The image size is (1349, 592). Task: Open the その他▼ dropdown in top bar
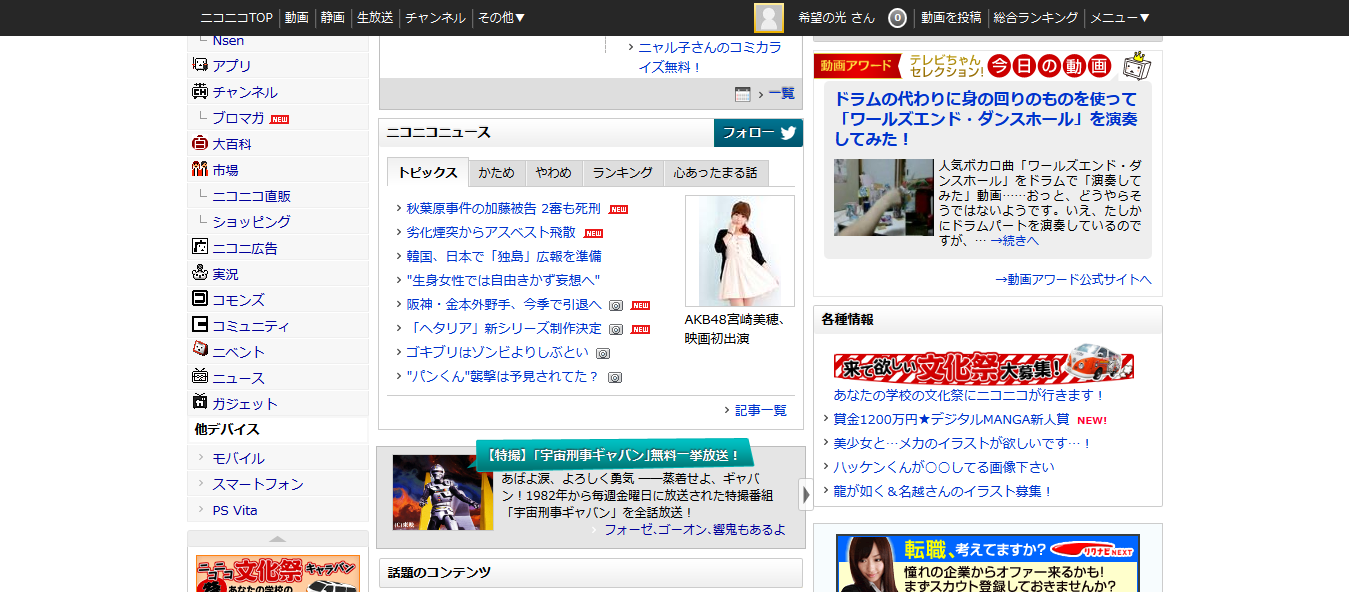(501, 18)
